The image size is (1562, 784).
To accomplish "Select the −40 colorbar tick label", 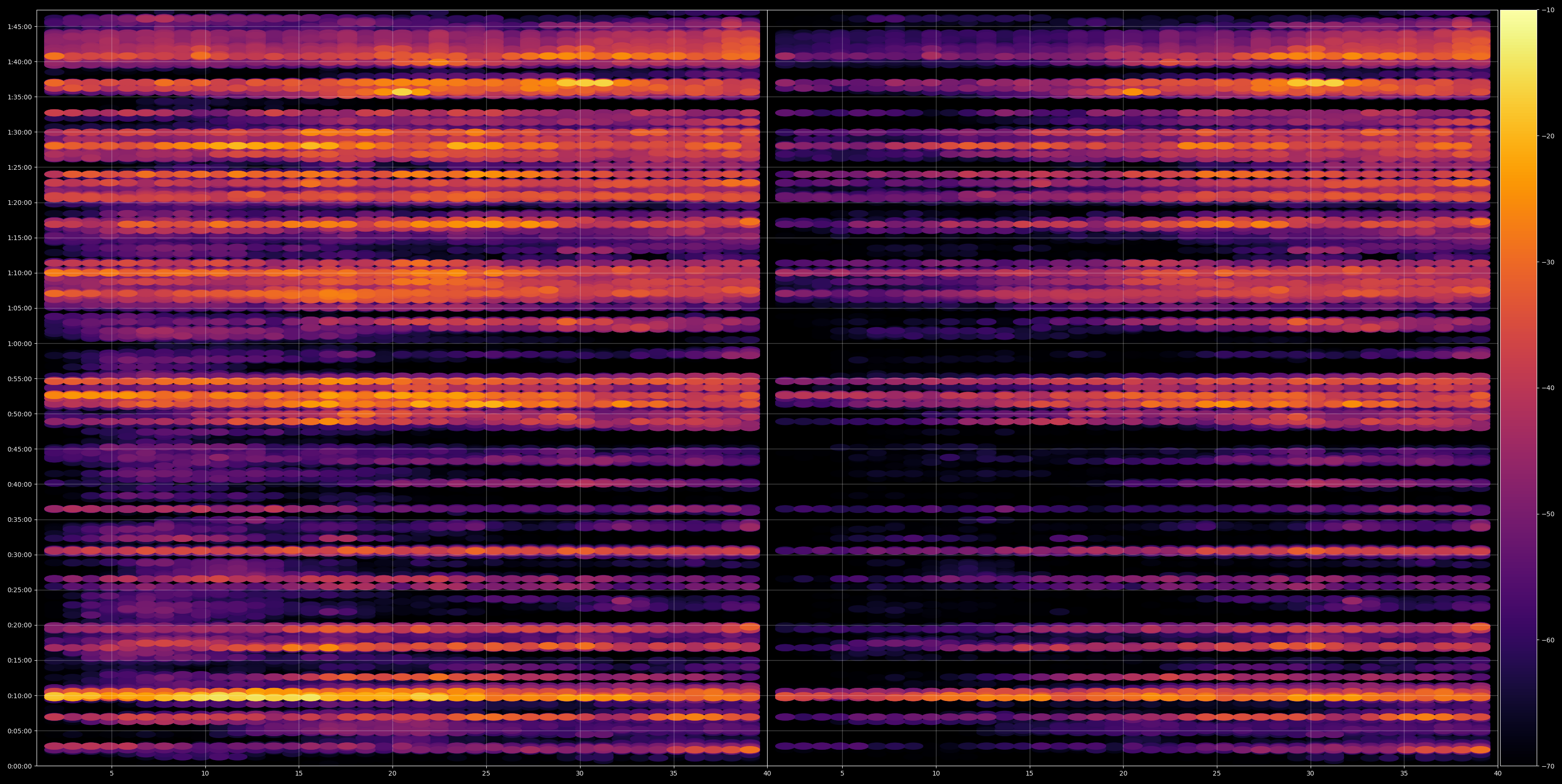I will click(x=1548, y=388).
